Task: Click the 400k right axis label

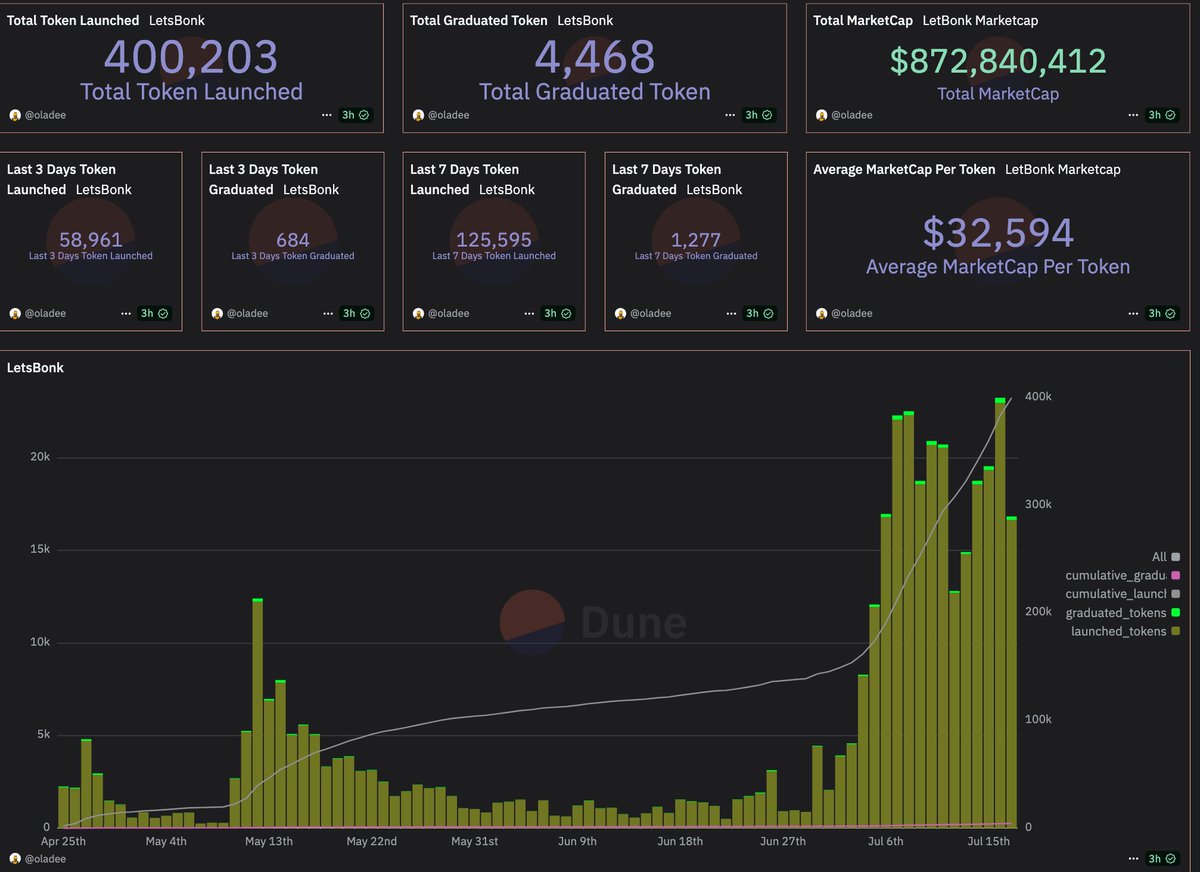Action: 1039,396
